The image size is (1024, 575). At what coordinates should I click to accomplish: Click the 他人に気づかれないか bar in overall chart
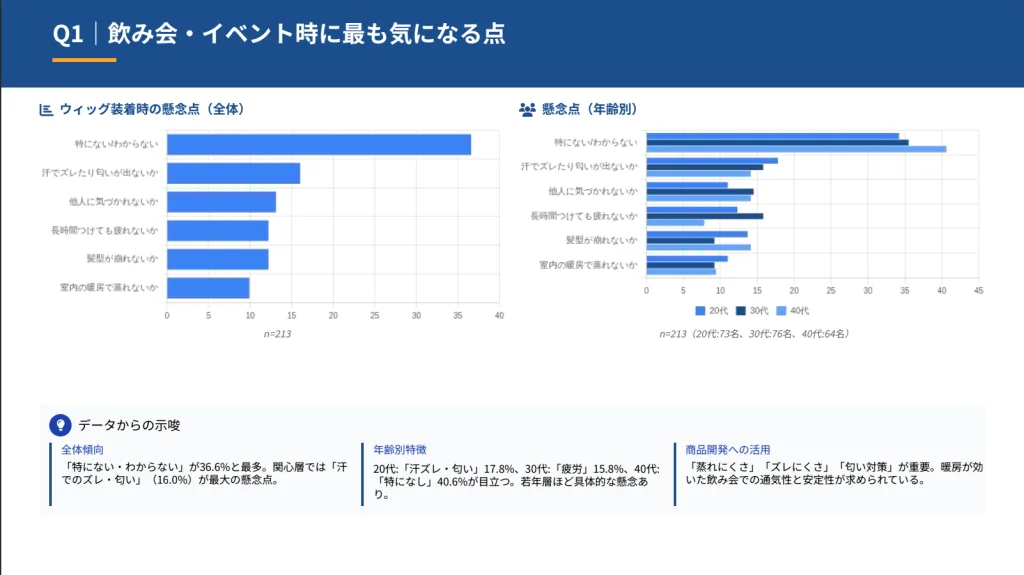[x=221, y=202]
